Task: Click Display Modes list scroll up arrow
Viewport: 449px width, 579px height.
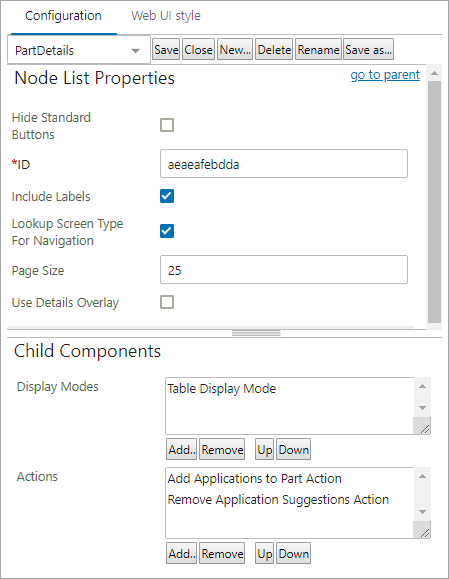Action: point(423,386)
